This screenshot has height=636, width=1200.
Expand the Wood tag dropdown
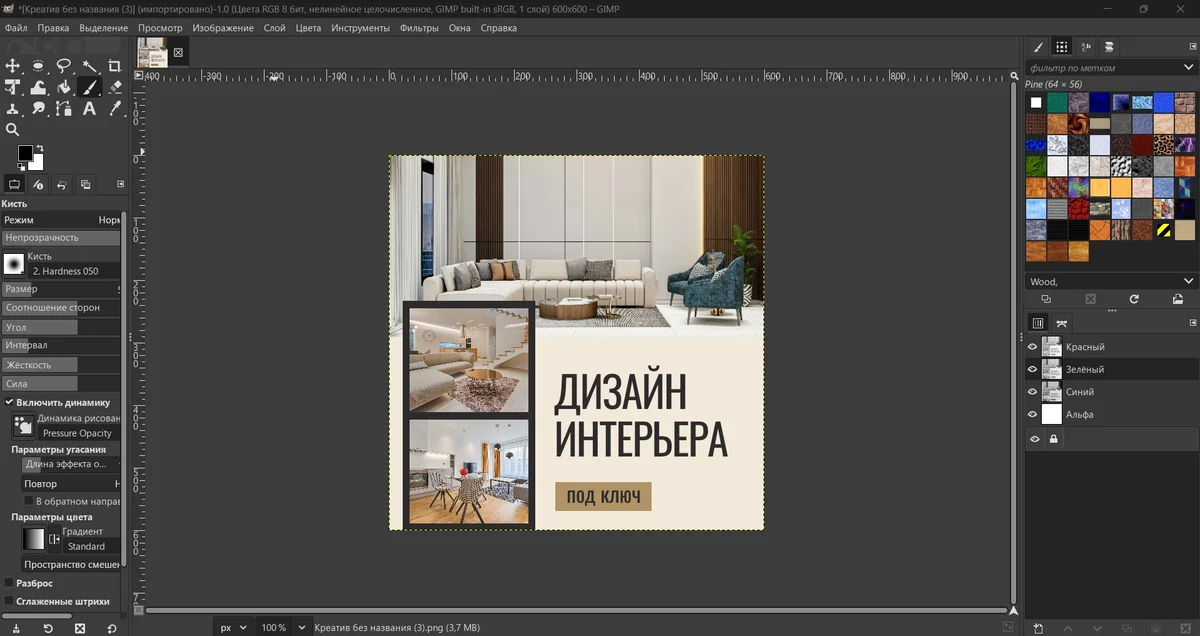point(1111,282)
